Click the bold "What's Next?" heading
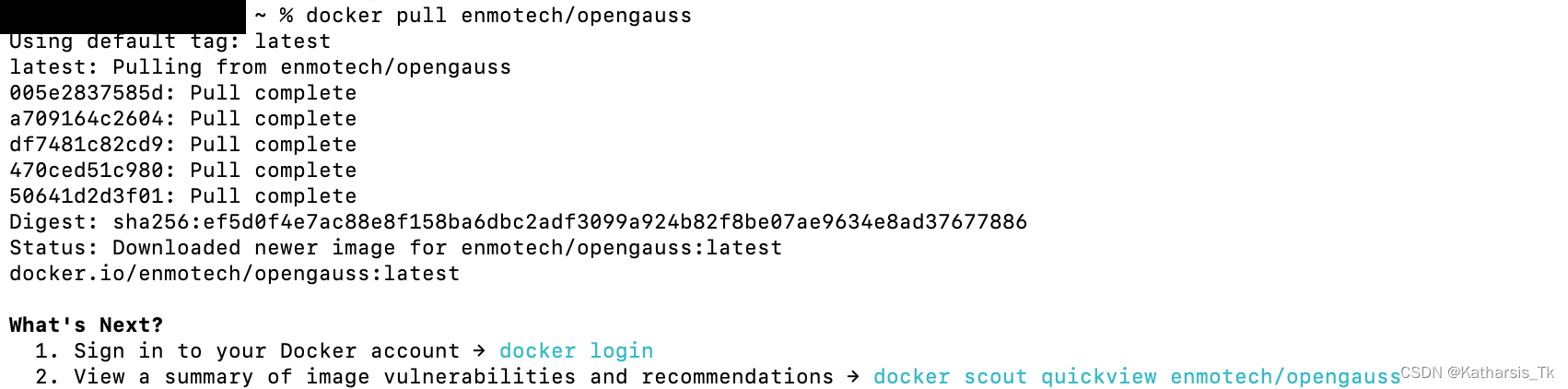 click(x=86, y=325)
